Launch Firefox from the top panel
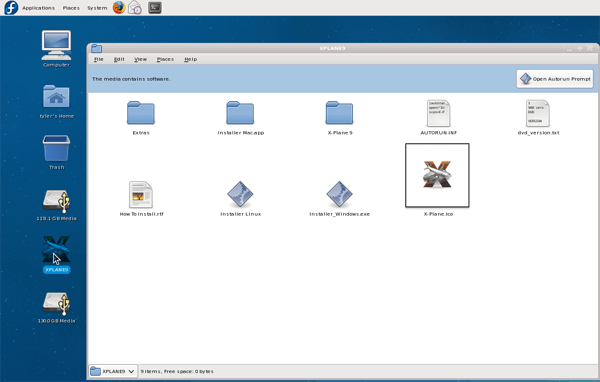Viewport: 600px width, 382px height. coord(119,7)
